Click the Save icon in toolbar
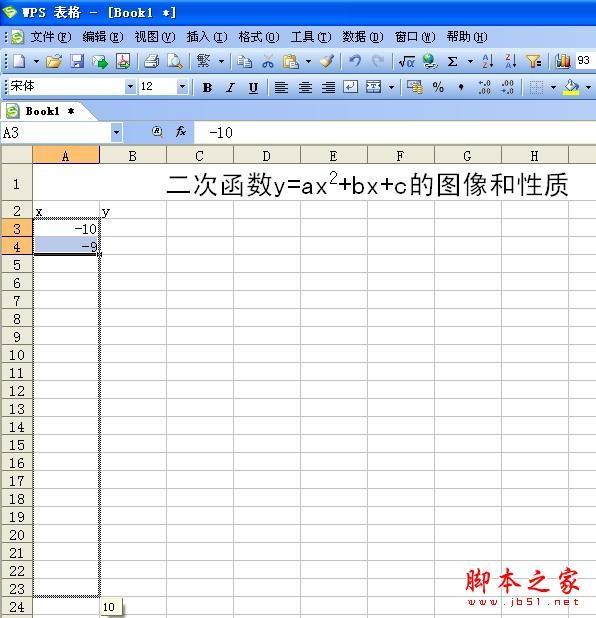This screenshot has width=596, height=618. pyautogui.click(x=77, y=61)
